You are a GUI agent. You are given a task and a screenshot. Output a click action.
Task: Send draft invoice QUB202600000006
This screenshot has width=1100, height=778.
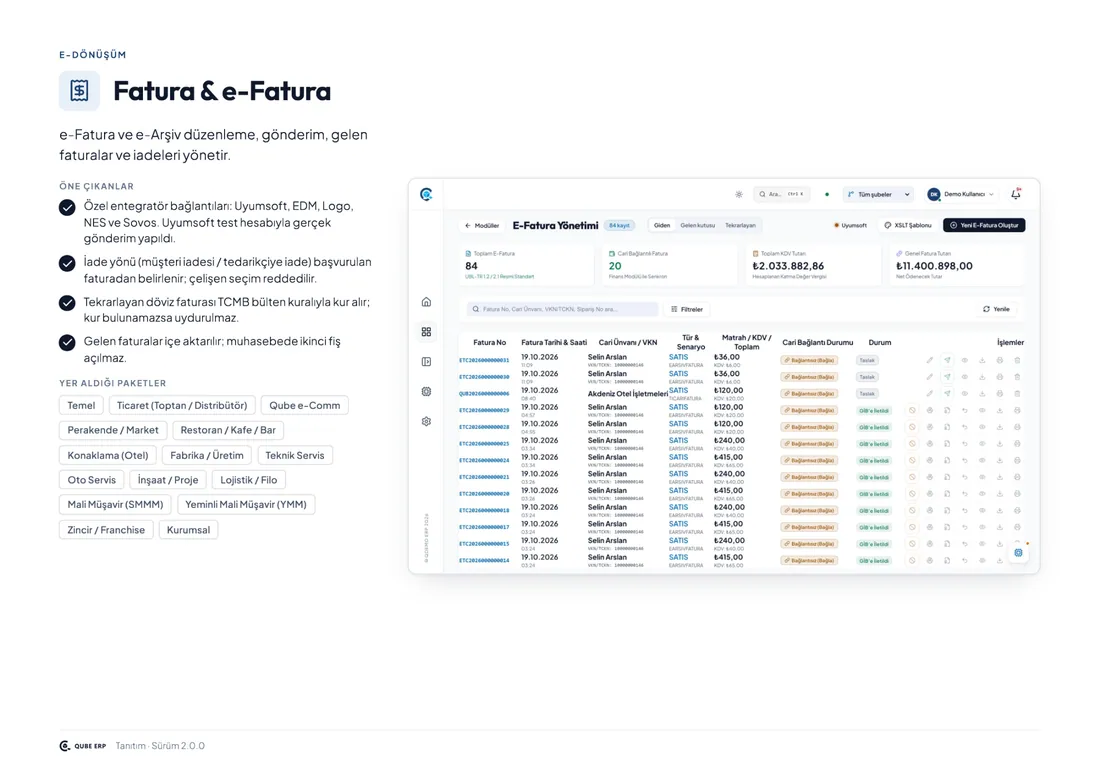point(947,394)
